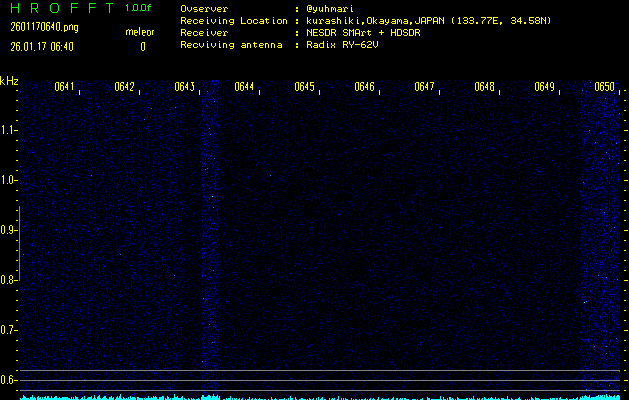Click the 0648 time marker
Viewport: 629px width, 400px height.
point(484,87)
